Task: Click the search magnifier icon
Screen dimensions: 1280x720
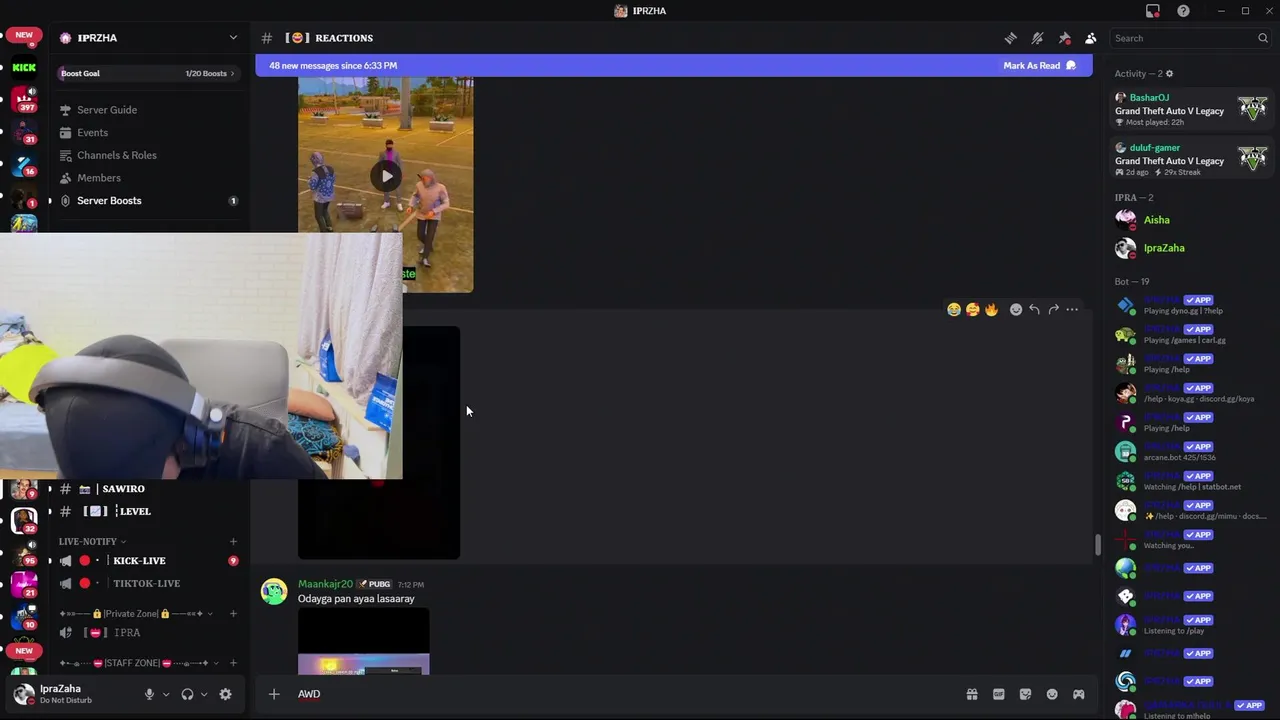Action: (1263, 38)
